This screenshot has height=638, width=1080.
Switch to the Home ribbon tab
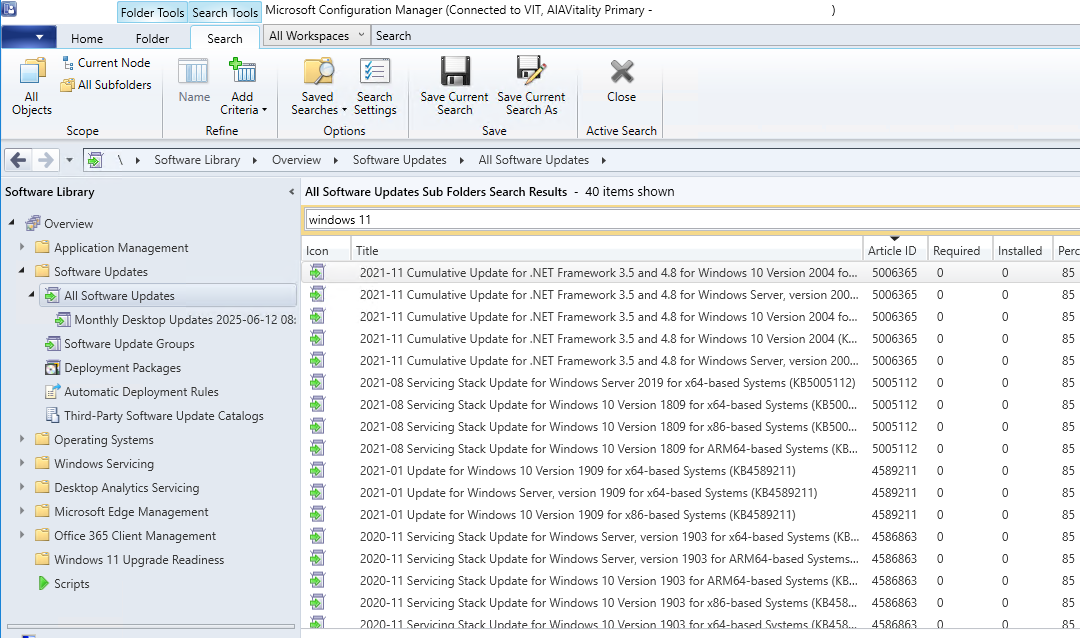click(87, 39)
